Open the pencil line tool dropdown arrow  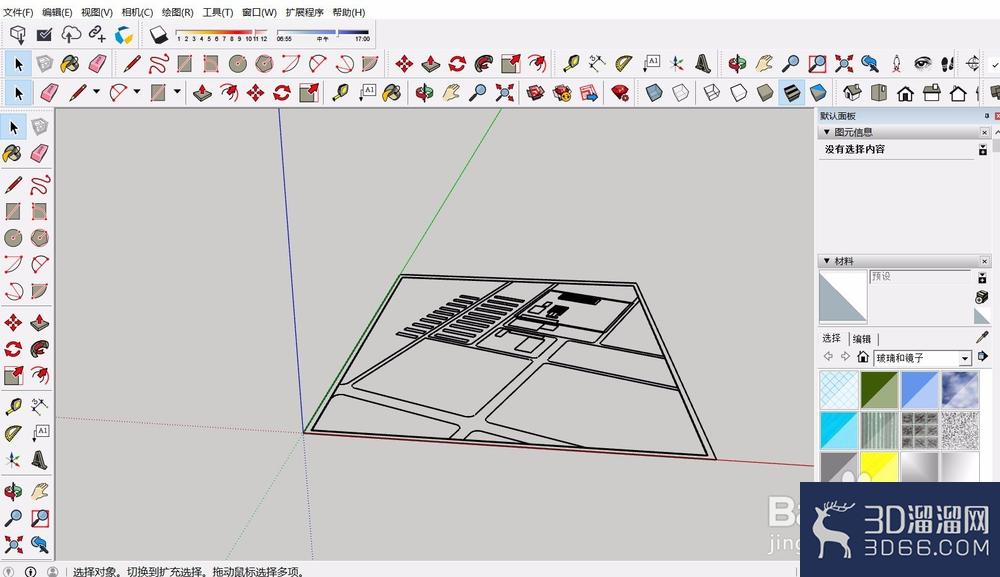(x=96, y=92)
